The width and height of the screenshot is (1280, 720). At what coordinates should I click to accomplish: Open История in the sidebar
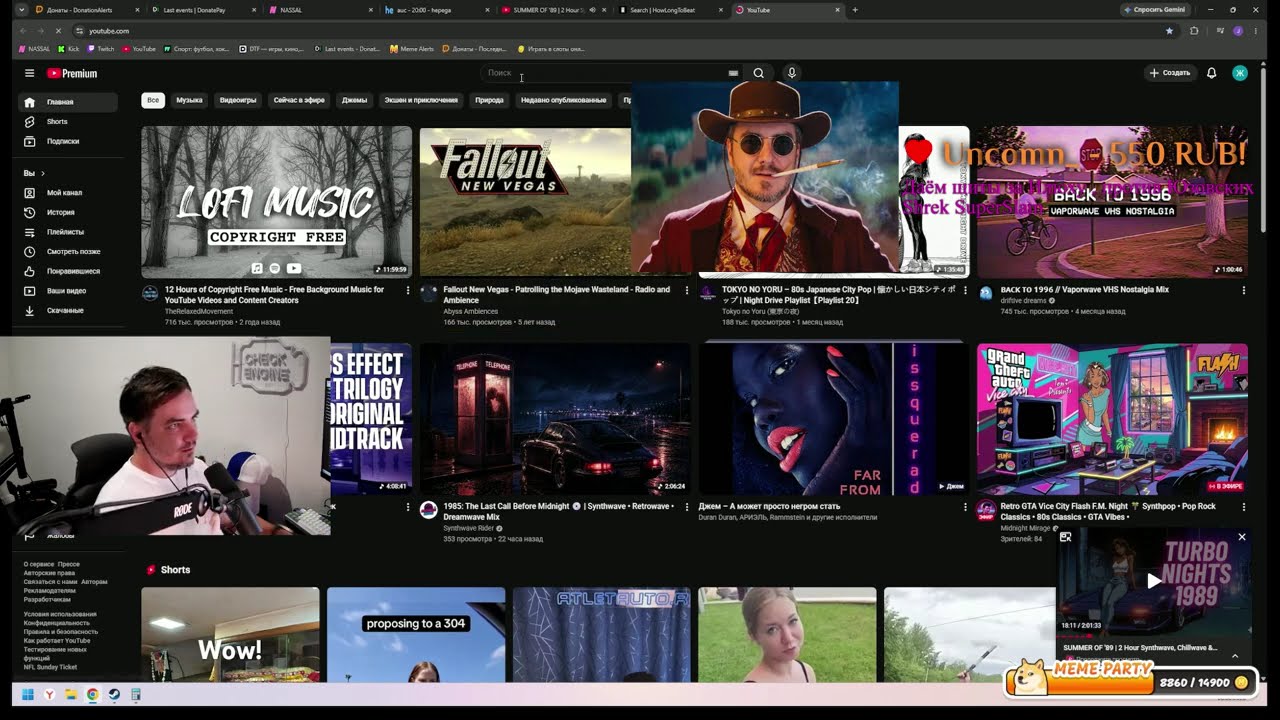(x=68, y=212)
